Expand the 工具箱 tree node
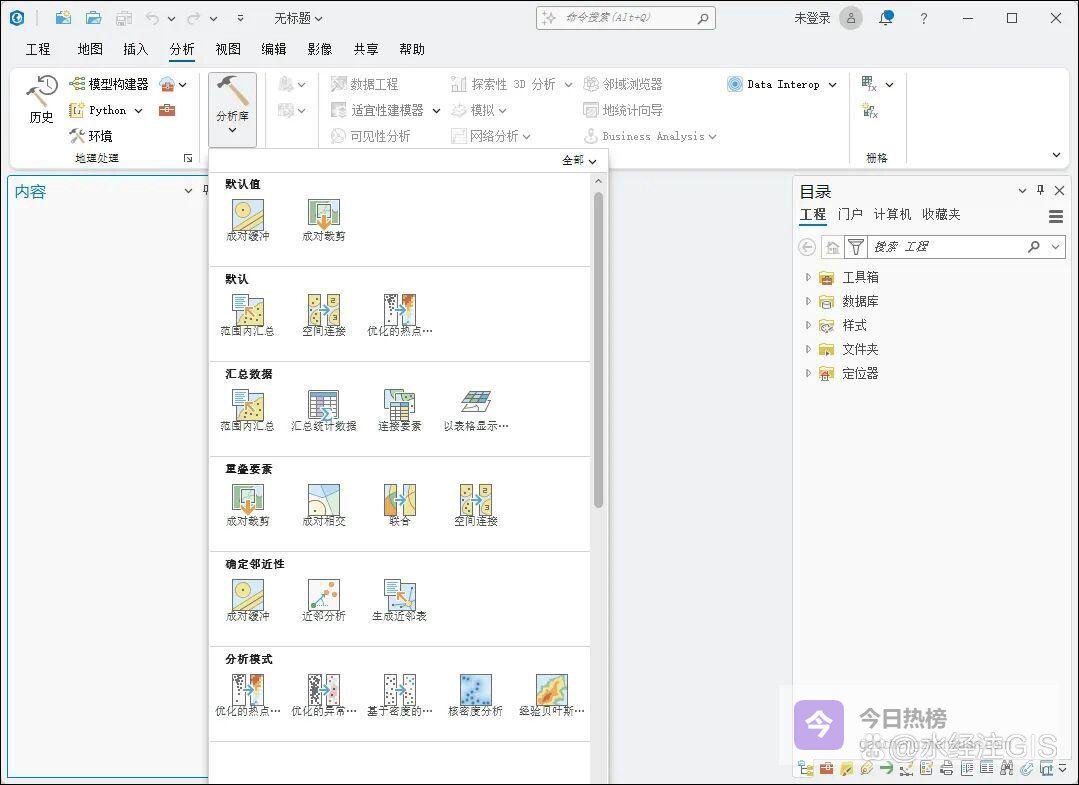Screen dimensions: 1079x785 (x=808, y=277)
